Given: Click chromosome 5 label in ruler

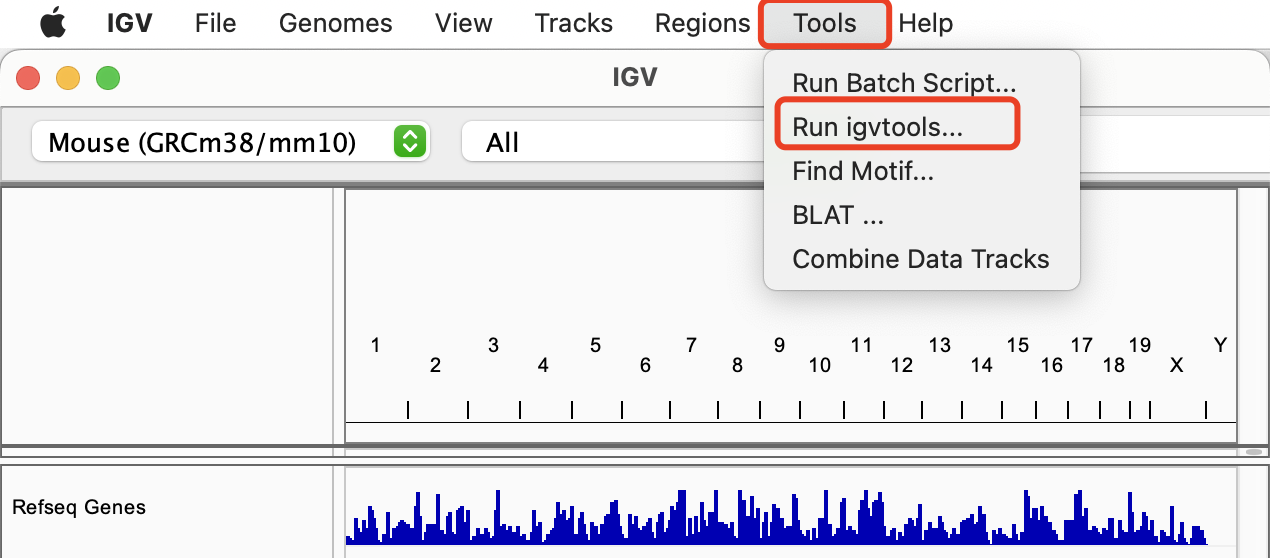Looking at the screenshot, I should 595,345.
